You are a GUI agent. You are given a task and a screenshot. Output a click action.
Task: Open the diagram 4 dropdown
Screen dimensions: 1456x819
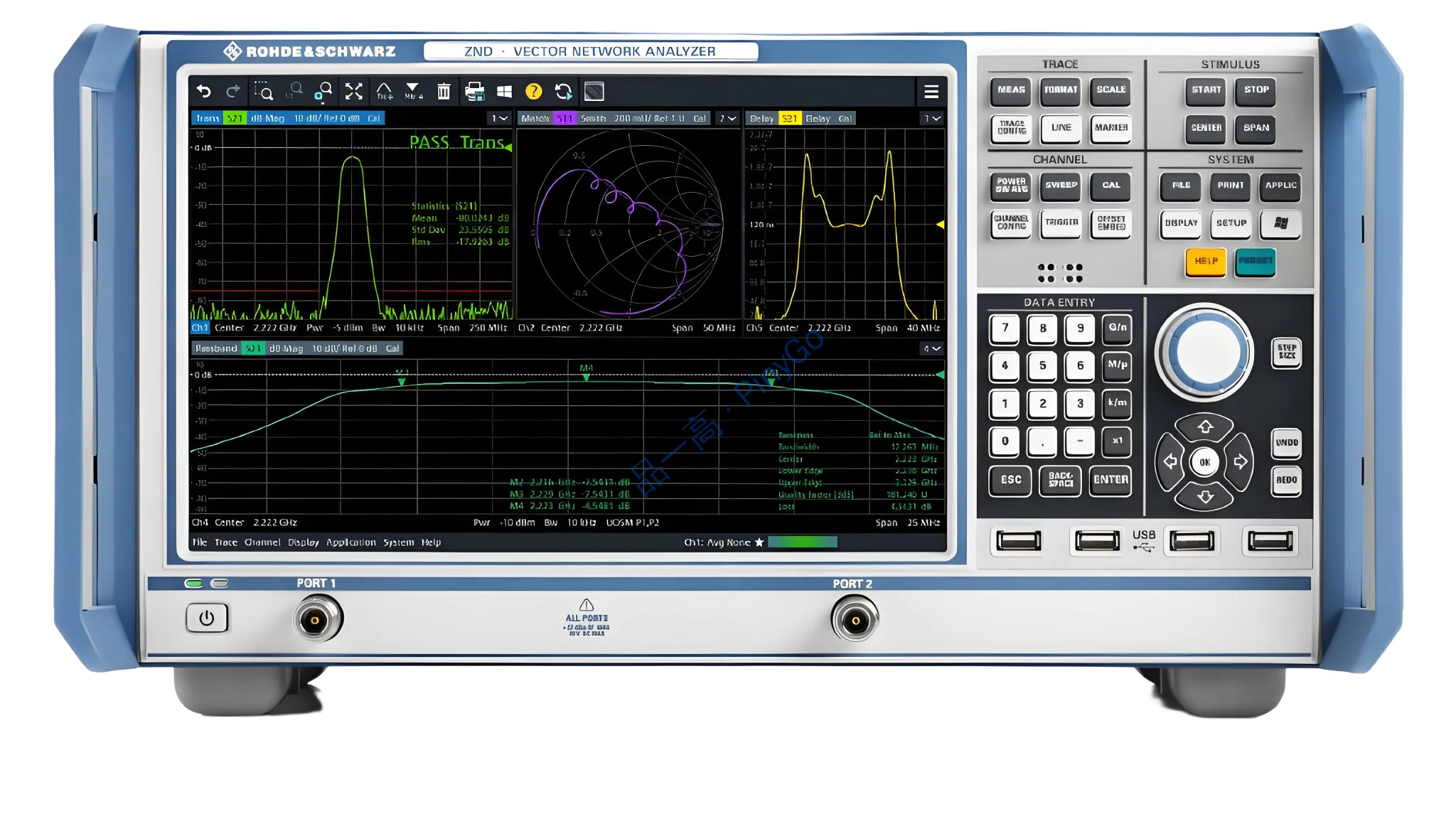click(932, 348)
